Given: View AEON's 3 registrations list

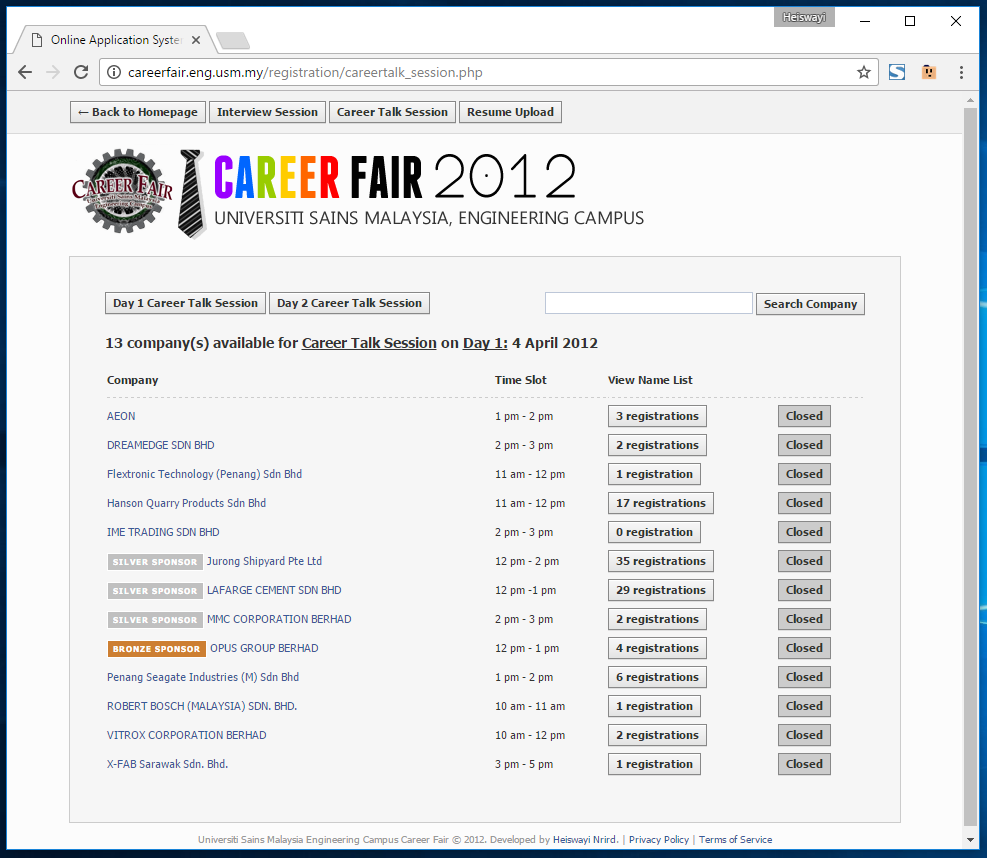Looking at the screenshot, I should [x=657, y=416].
